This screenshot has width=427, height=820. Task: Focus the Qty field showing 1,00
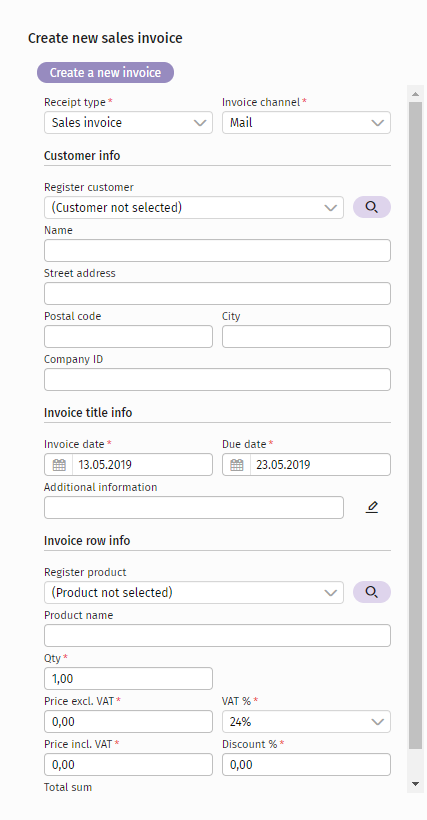[x=128, y=678]
